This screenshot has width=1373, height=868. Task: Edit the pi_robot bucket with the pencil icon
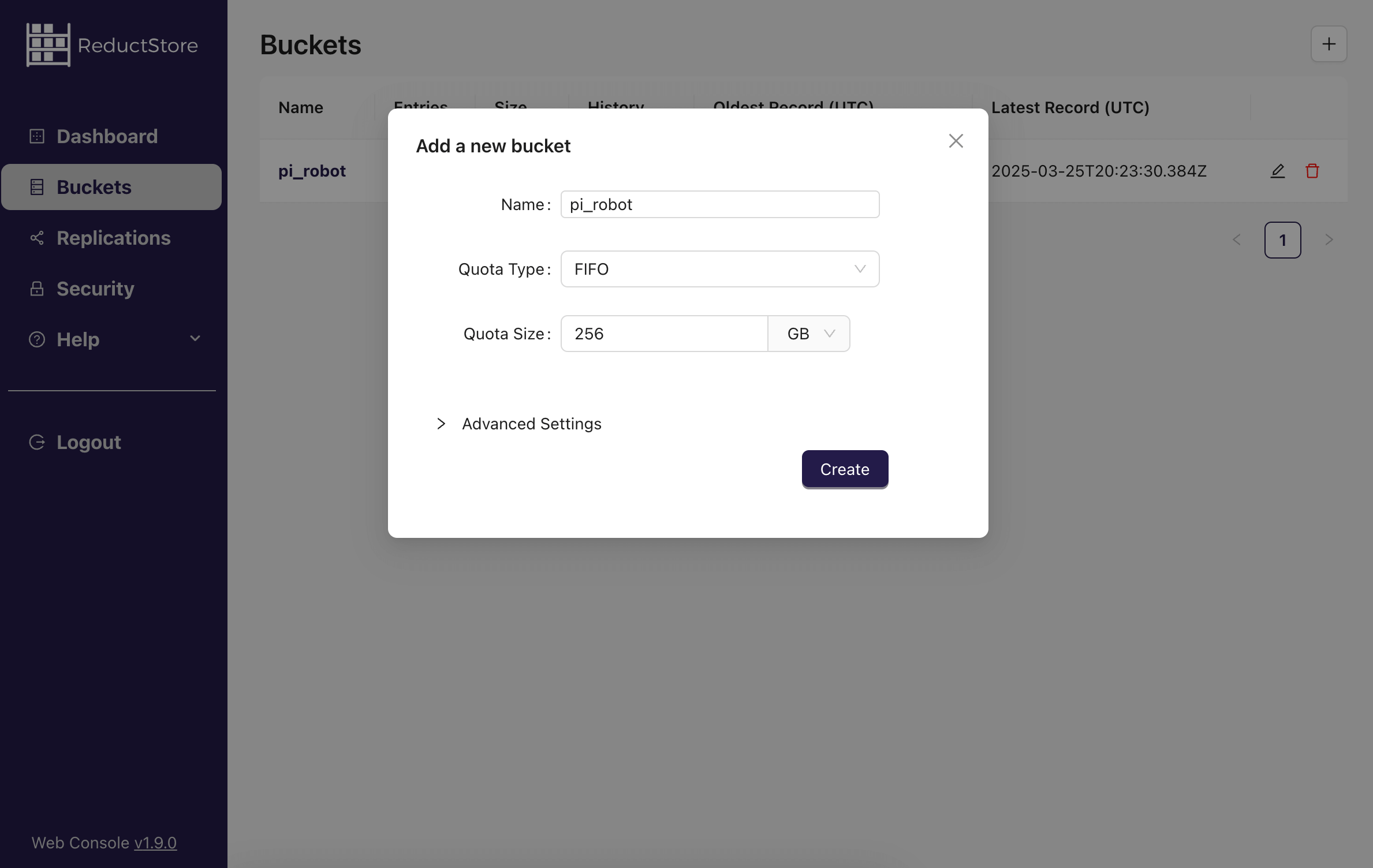pyautogui.click(x=1277, y=171)
